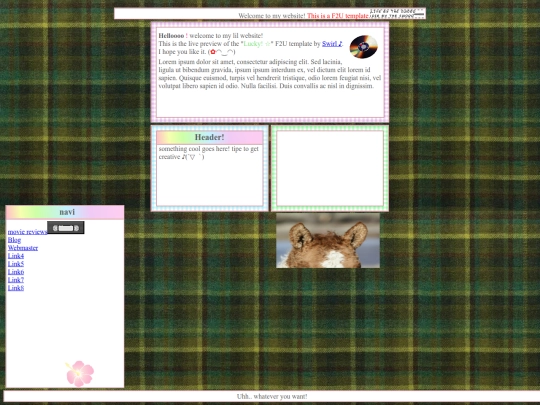Click the pixel-text banner image at top right
Image resolution: width=540 pixels, height=405 pixels.
(397, 14)
